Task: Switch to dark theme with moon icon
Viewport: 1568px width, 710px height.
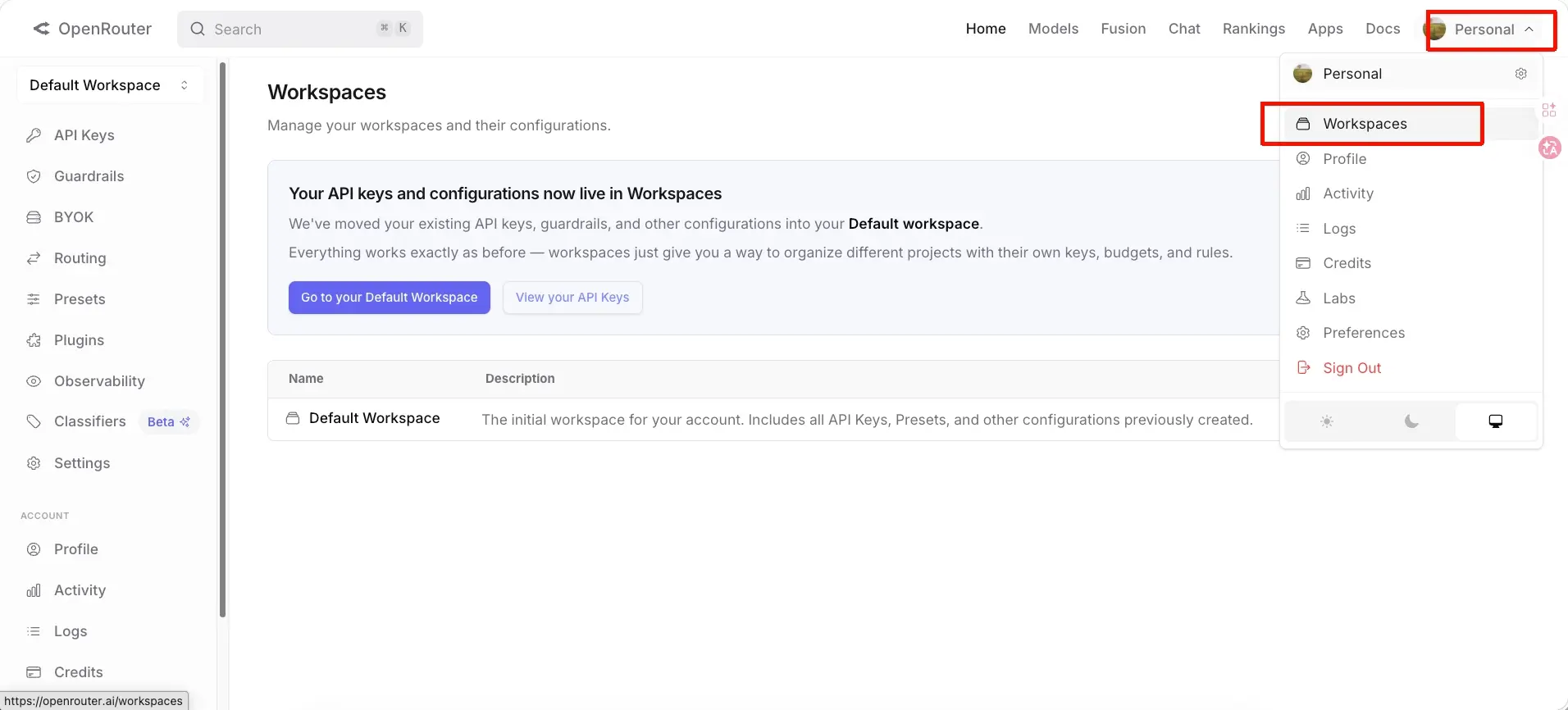Action: pos(1411,421)
